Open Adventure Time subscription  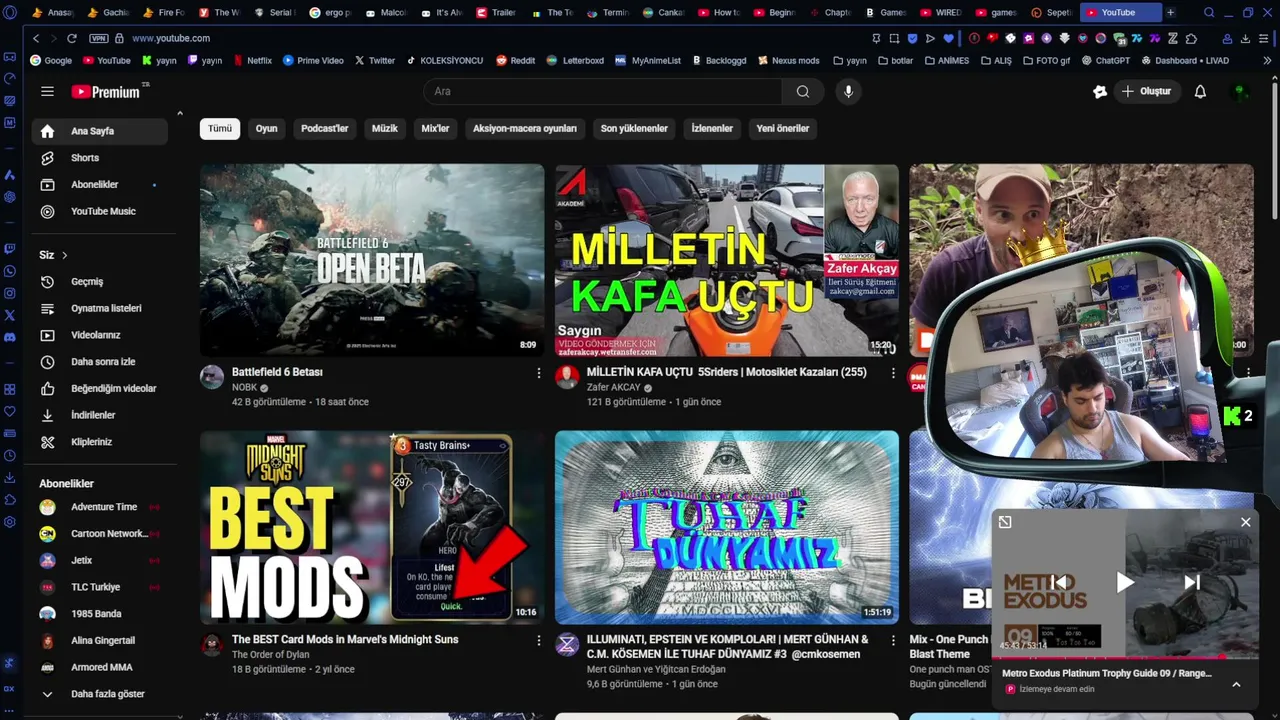[x=99, y=507]
